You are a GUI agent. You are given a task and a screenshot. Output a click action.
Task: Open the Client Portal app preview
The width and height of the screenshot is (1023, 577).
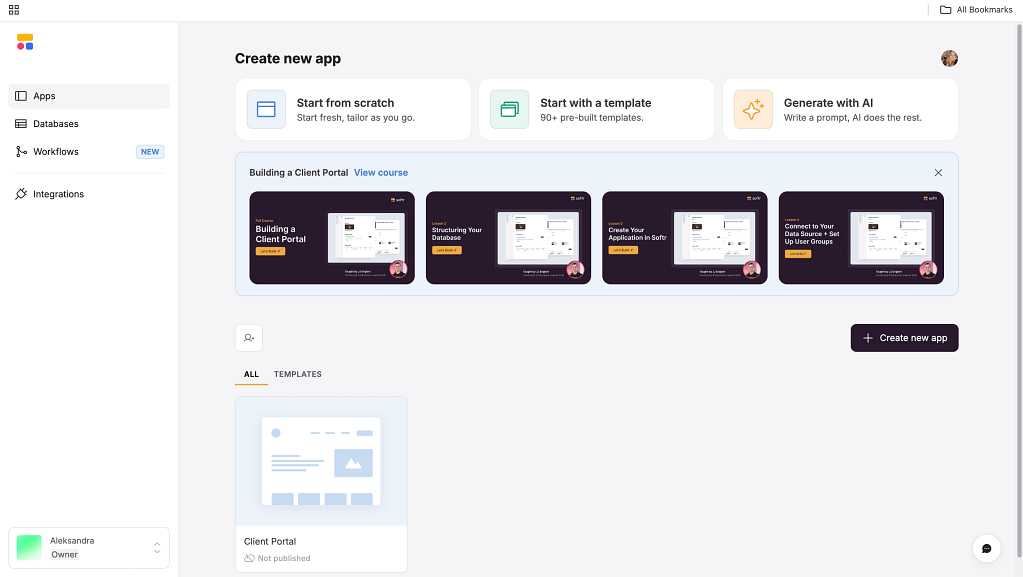point(321,461)
